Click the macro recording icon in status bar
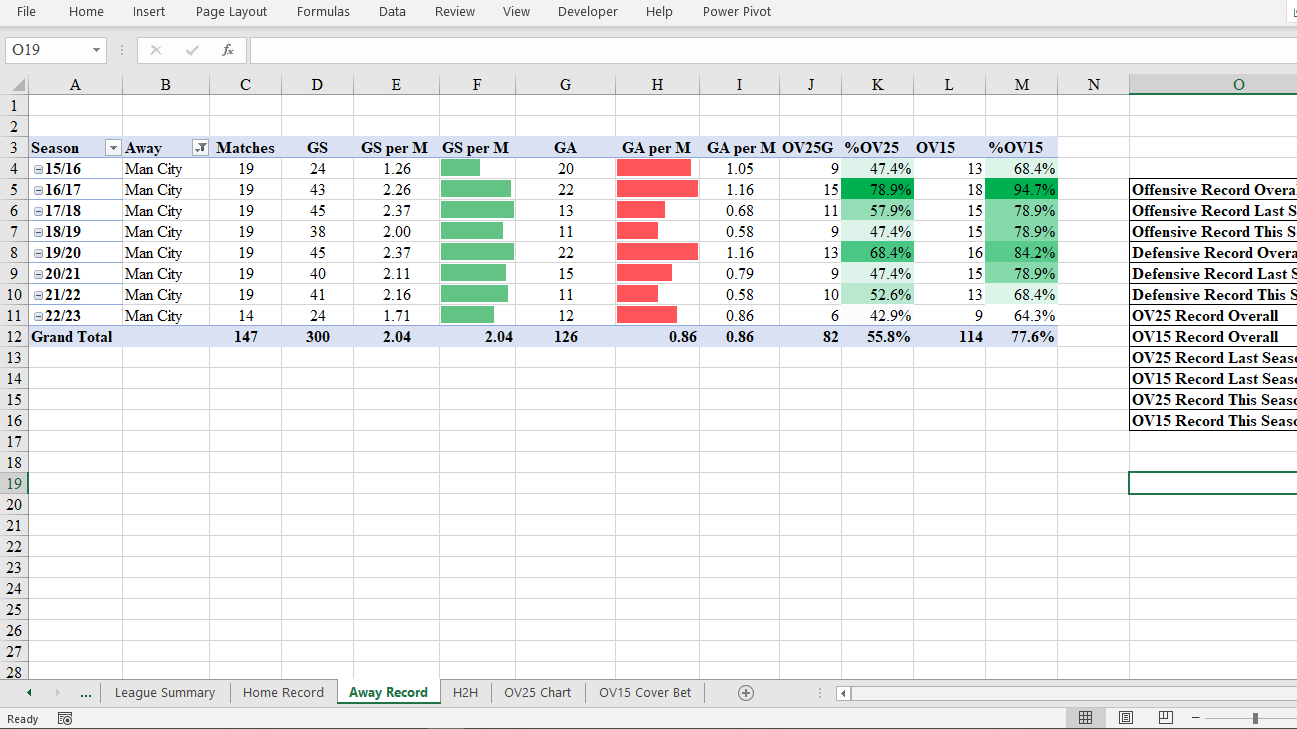 point(65,718)
